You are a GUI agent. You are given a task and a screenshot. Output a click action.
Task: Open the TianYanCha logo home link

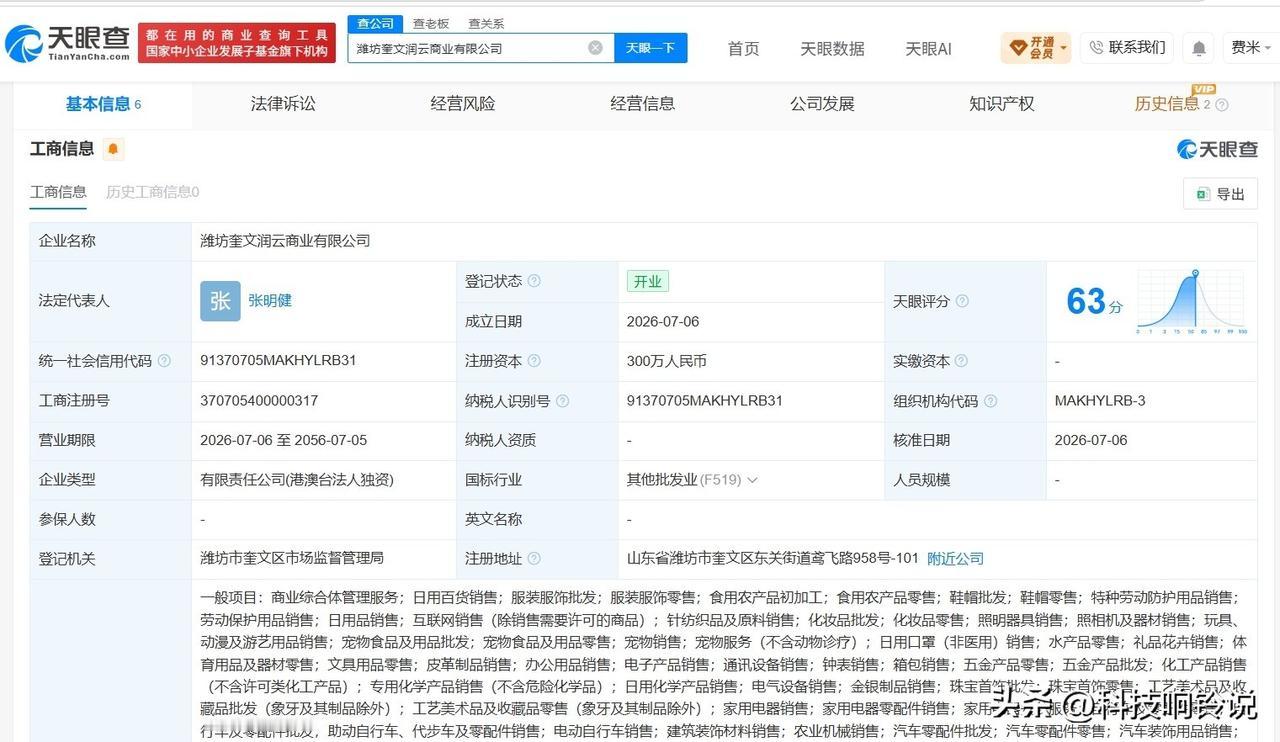pyautogui.click(x=67, y=43)
